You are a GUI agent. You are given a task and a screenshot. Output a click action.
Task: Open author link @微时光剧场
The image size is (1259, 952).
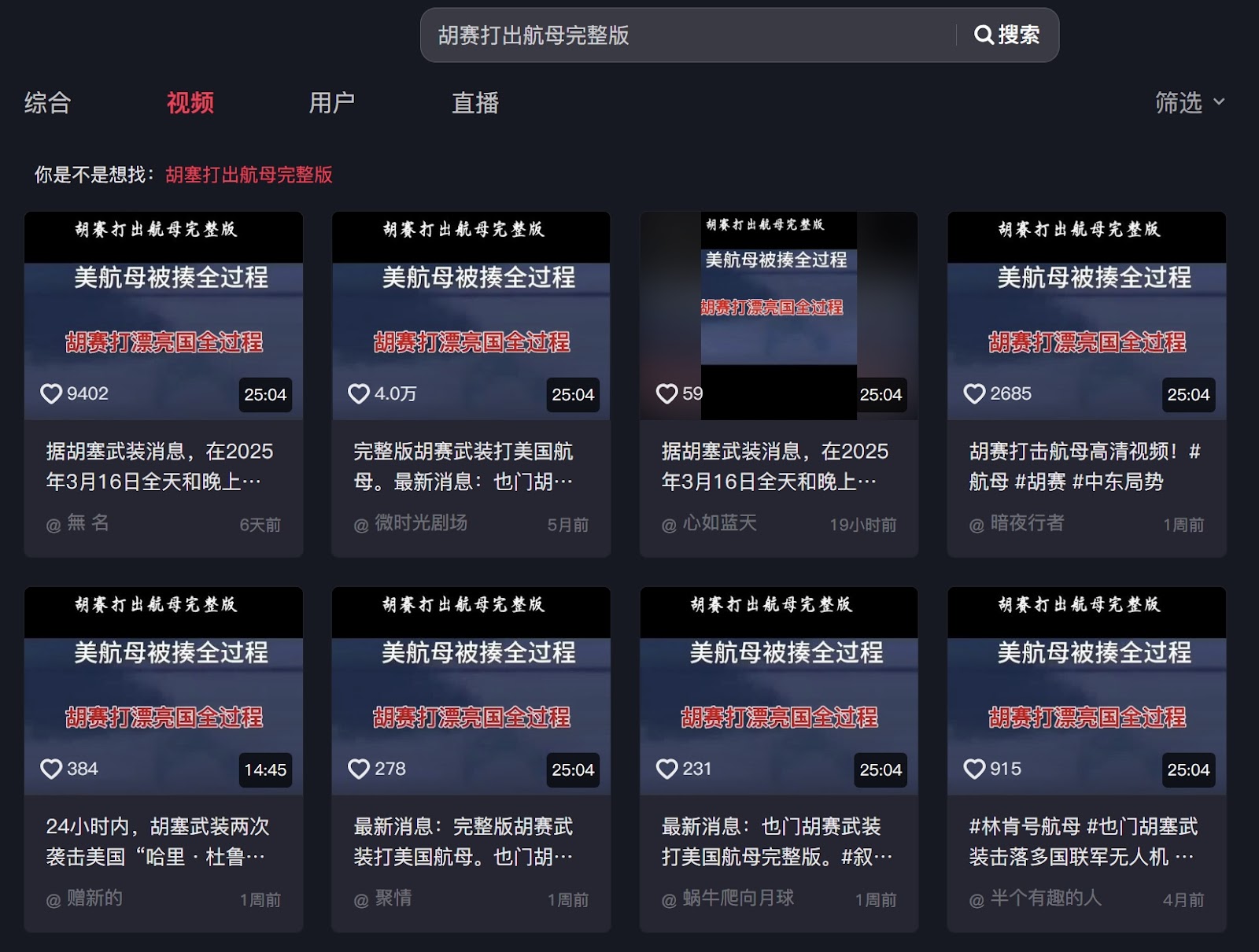[419, 523]
